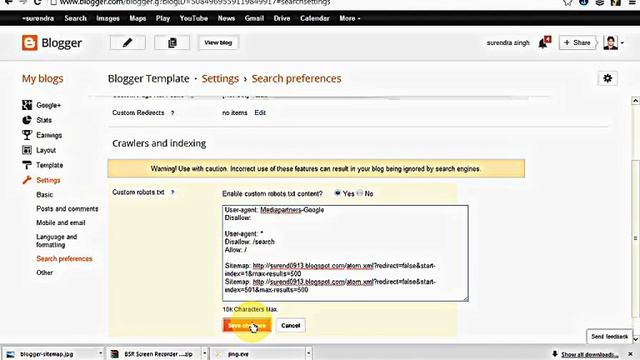Show all downloads link
This screenshot has height=360, width=640.
click(589, 354)
